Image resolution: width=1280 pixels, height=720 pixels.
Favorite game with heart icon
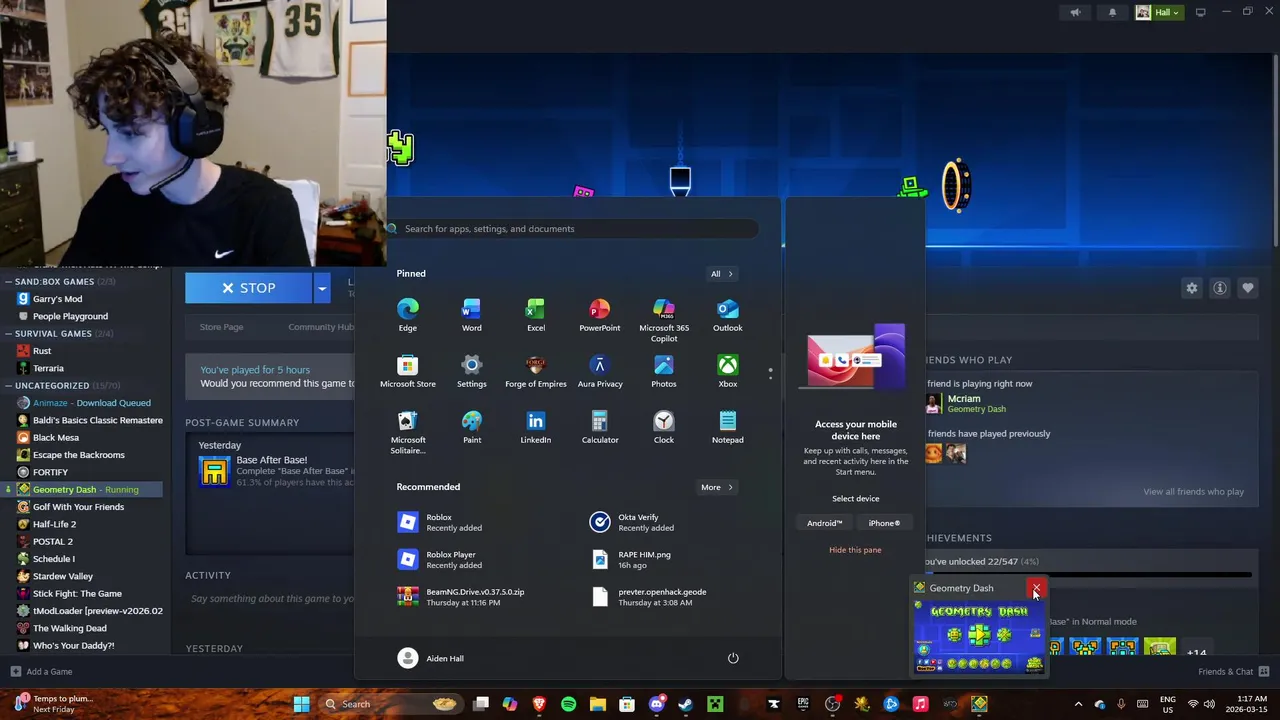[x=1247, y=288]
